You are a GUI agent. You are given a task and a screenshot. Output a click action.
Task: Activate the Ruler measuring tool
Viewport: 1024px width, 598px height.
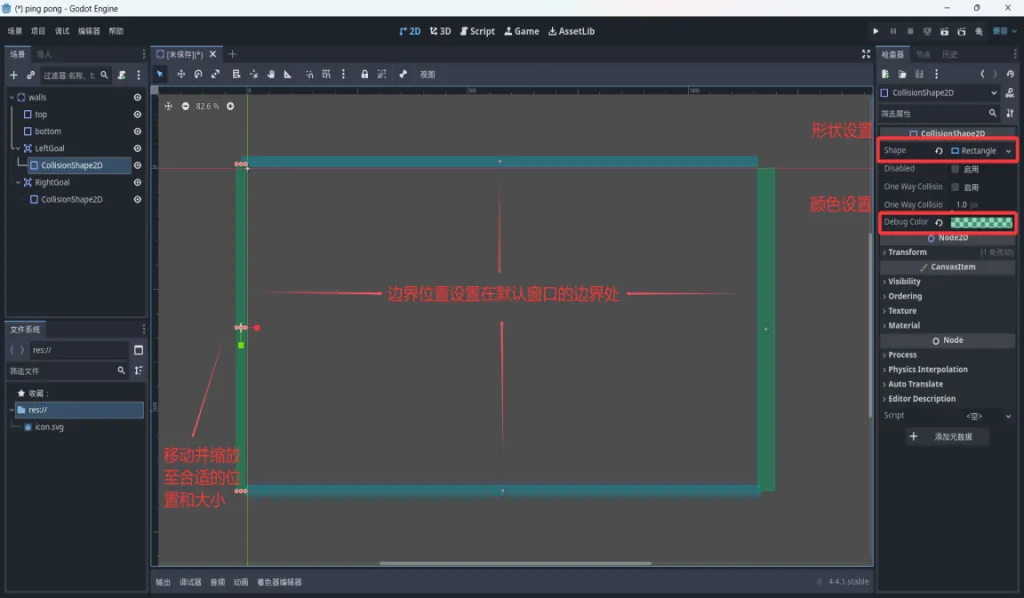tap(287, 74)
